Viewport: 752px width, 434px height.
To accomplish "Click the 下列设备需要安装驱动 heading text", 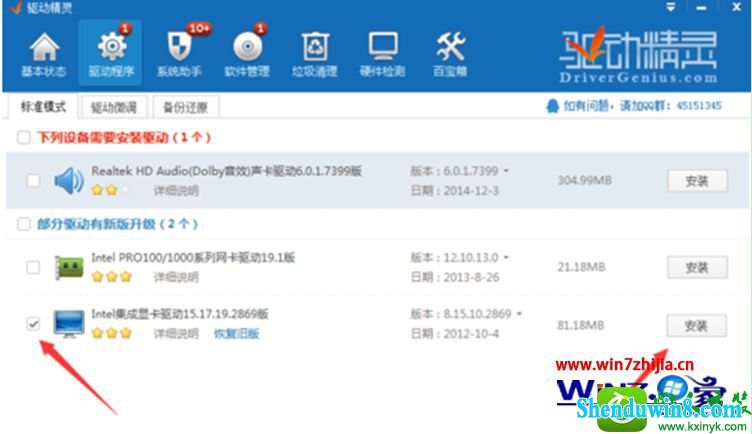I will pos(124,138).
